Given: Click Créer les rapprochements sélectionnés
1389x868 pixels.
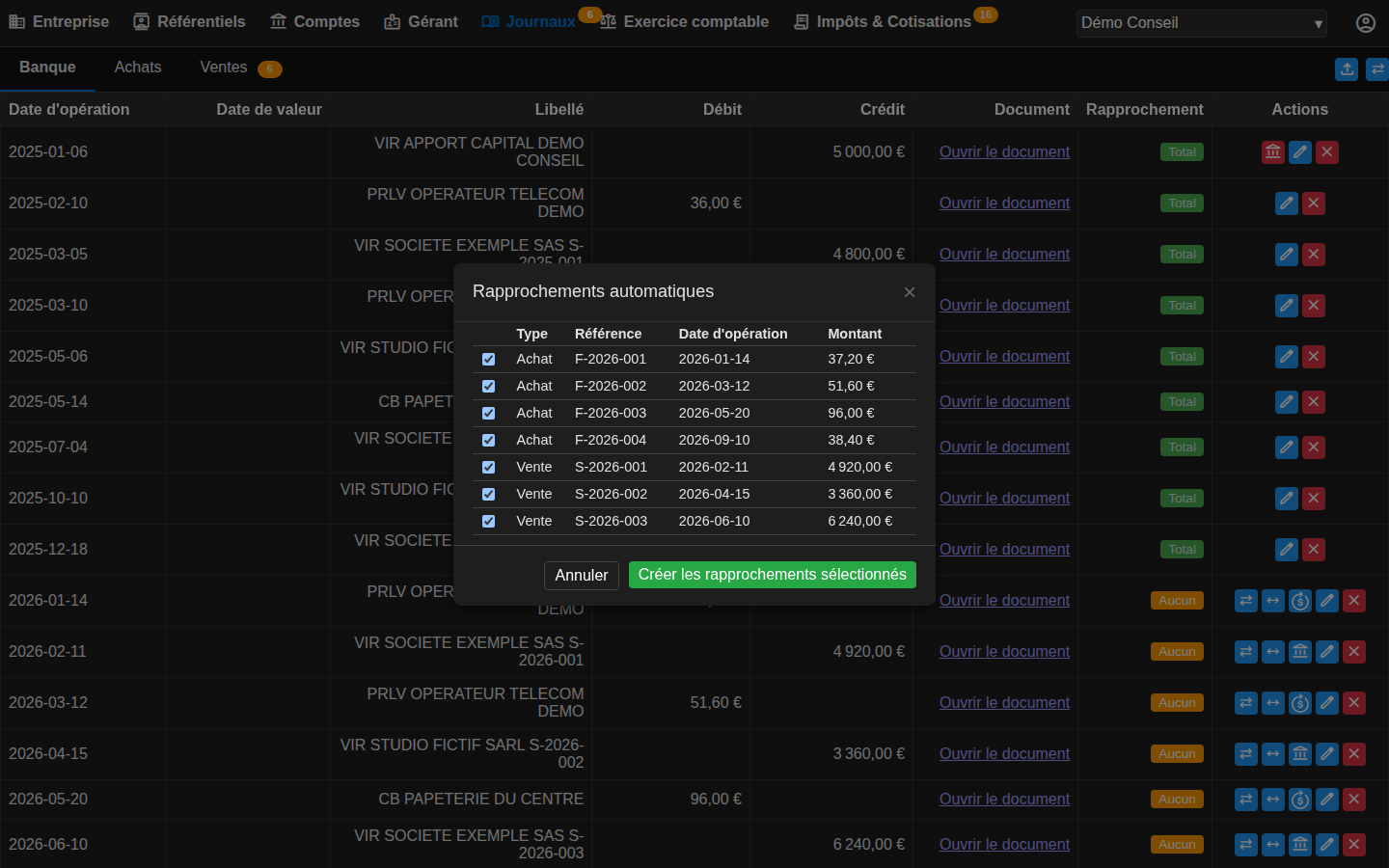Looking at the screenshot, I should (x=773, y=575).
